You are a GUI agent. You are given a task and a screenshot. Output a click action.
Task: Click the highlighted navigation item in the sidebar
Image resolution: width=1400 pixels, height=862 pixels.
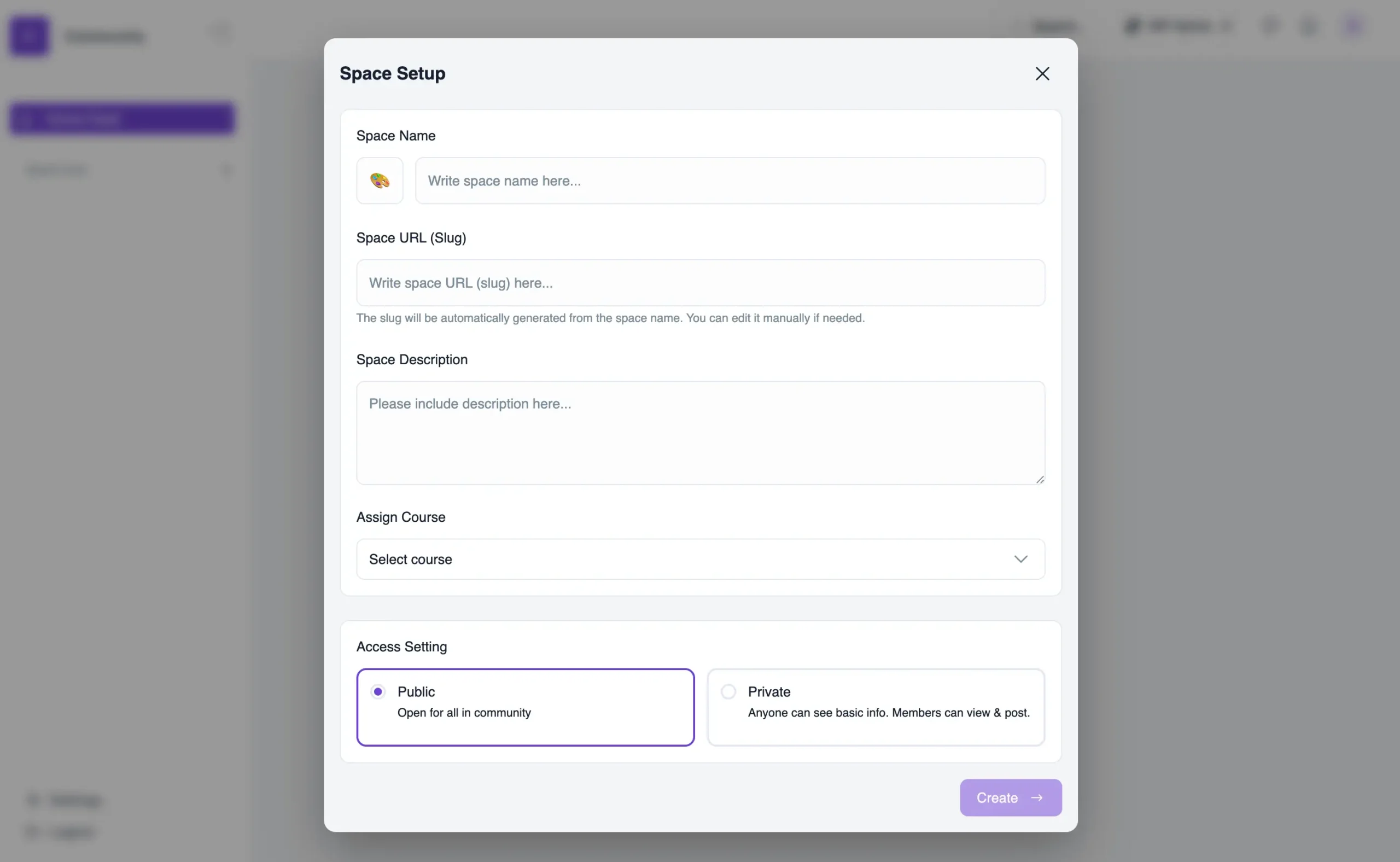(122, 119)
